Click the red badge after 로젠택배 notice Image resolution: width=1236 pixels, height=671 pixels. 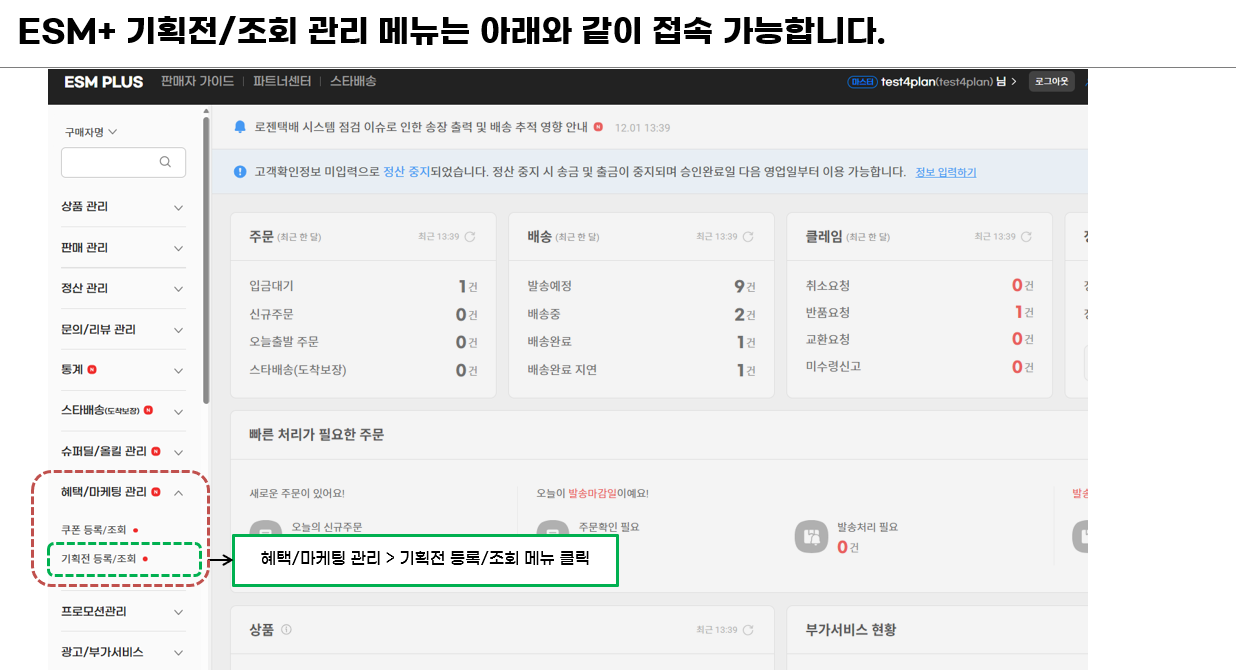tap(598, 127)
